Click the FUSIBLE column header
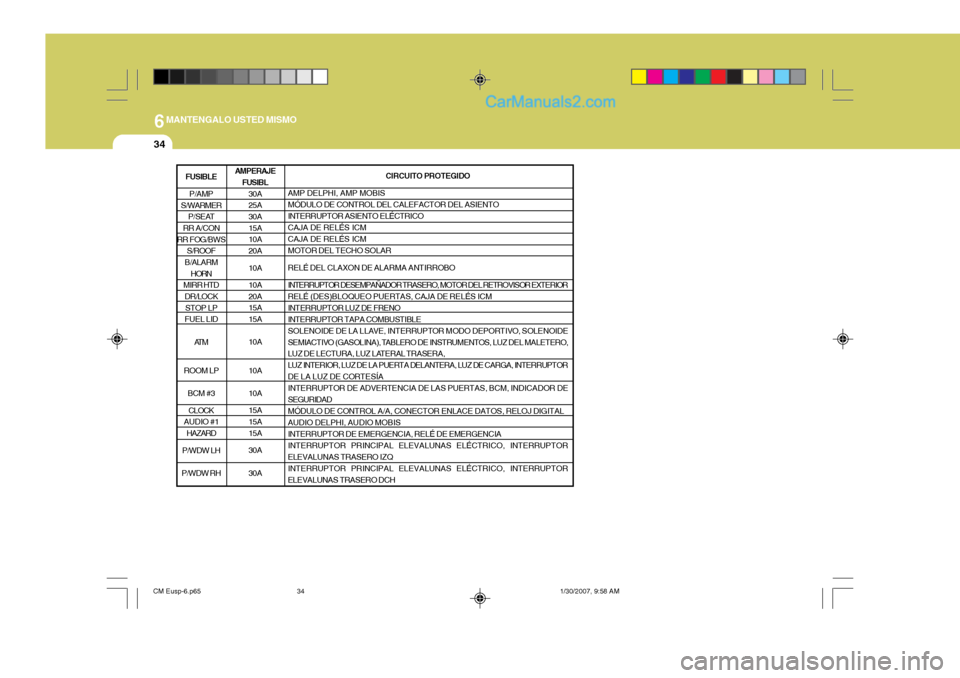Viewport: 960px width, 678px height. [x=201, y=176]
